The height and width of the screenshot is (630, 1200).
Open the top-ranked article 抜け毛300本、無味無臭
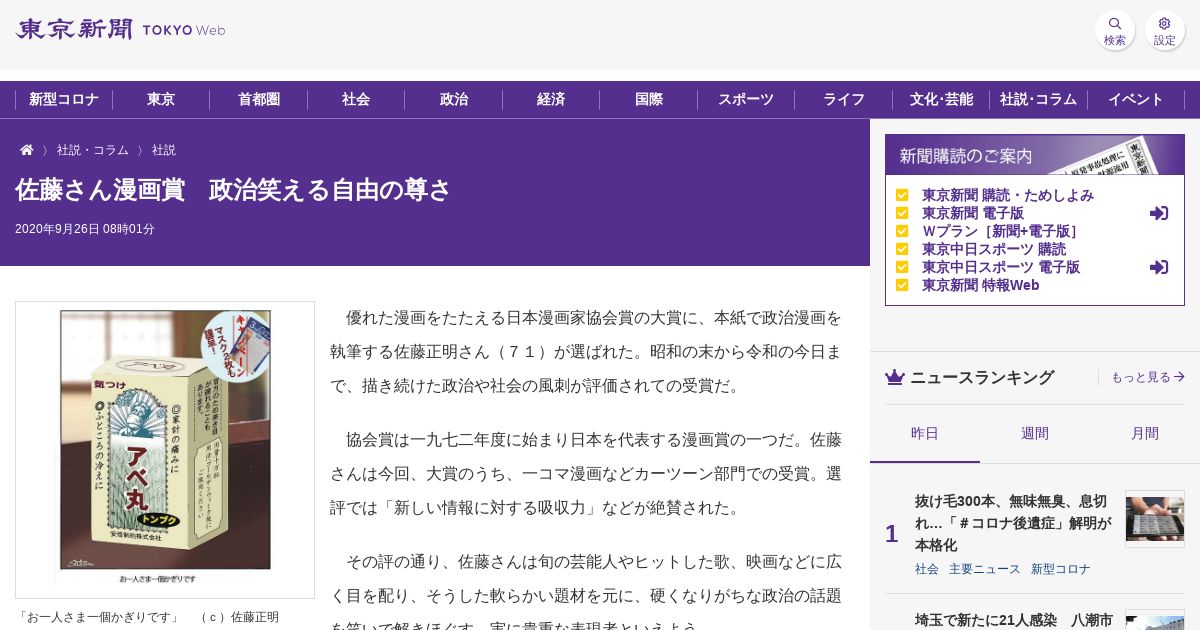(x=1013, y=523)
